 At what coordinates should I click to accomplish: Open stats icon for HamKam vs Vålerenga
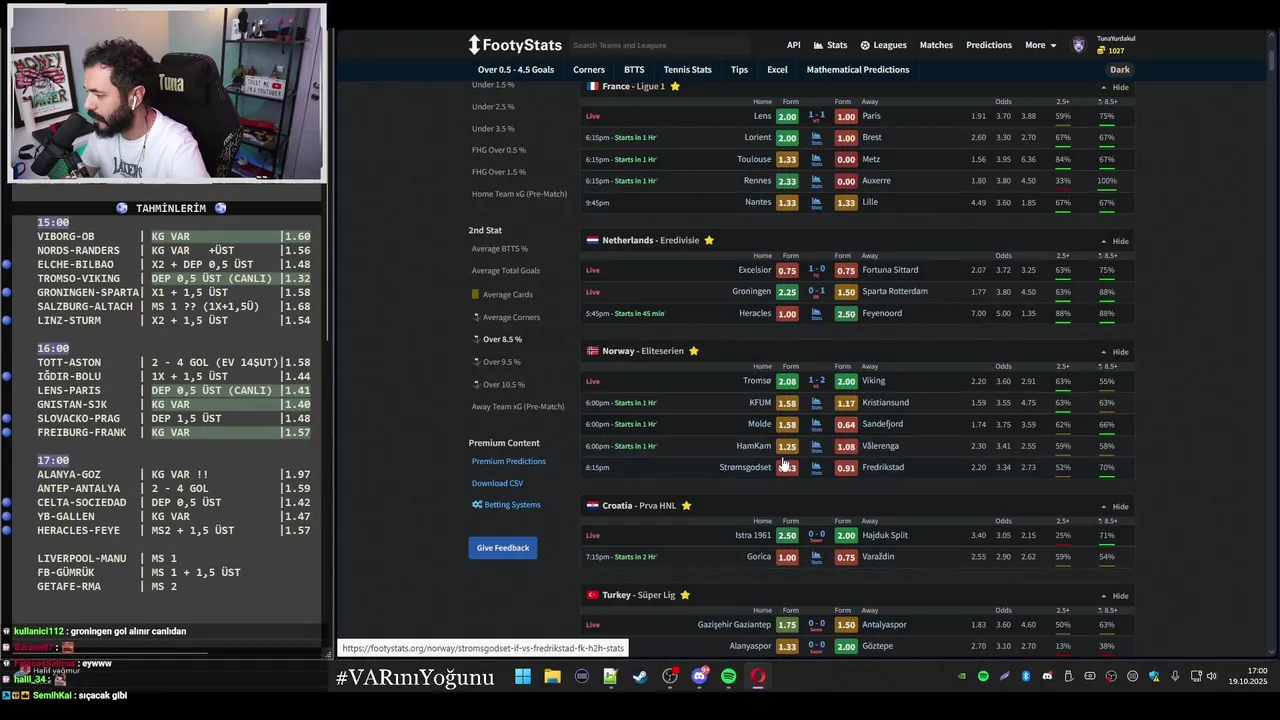coord(816,447)
